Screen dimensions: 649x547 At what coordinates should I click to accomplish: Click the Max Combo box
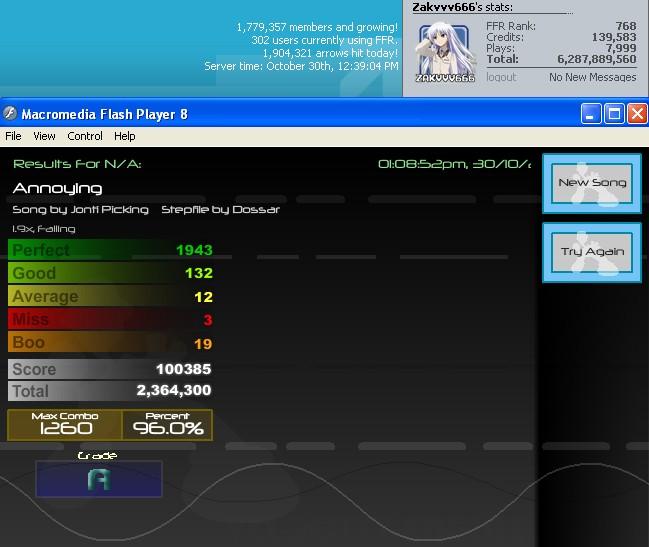tap(65, 425)
